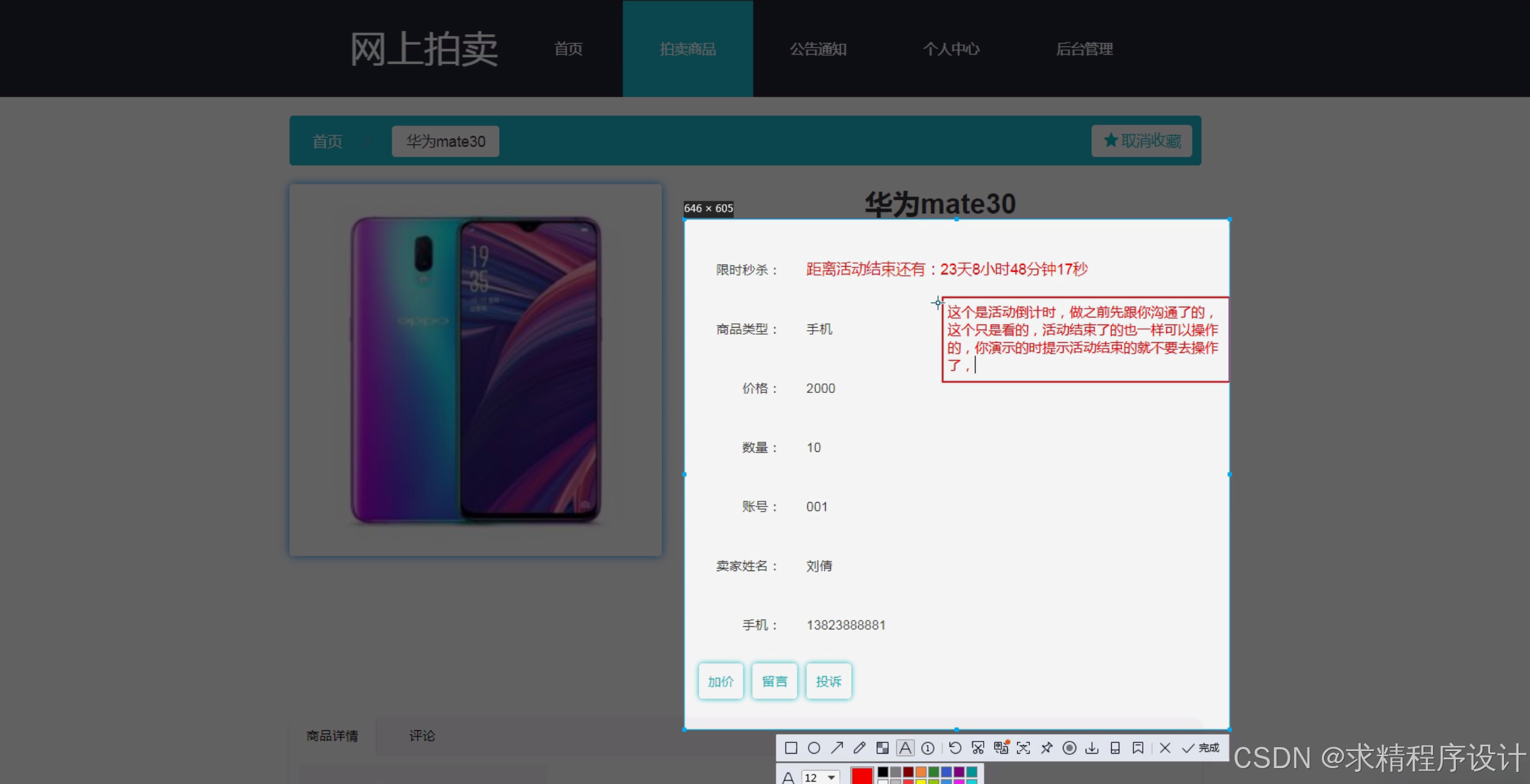The image size is (1530, 784).
Task: Select the arrow drawing tool
Action: pyautogui.click(x=837, y=748)
